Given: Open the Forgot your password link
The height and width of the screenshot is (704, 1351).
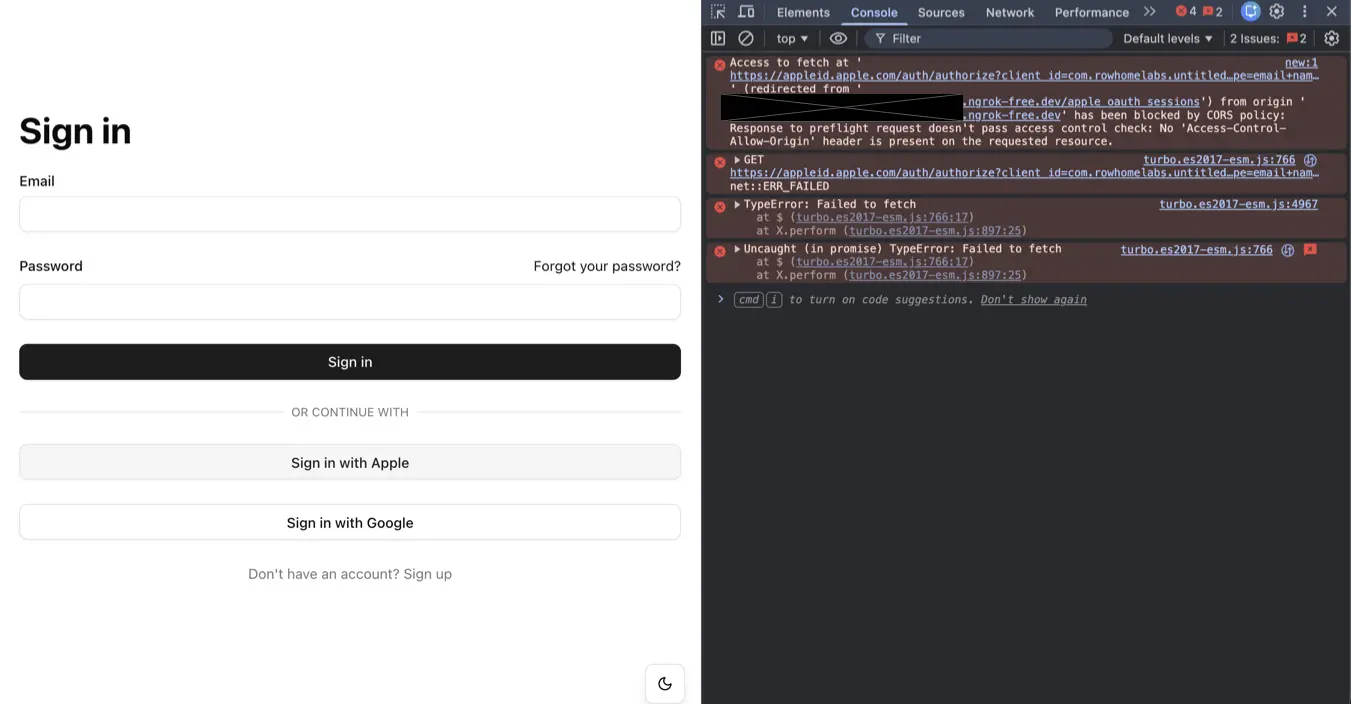Looking at the screenshot, I should [x=606, y=266].
